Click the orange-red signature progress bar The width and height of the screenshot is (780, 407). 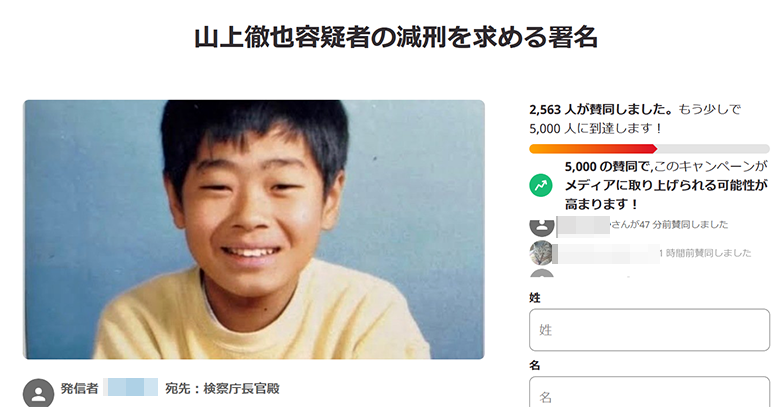tap(649, 148)
